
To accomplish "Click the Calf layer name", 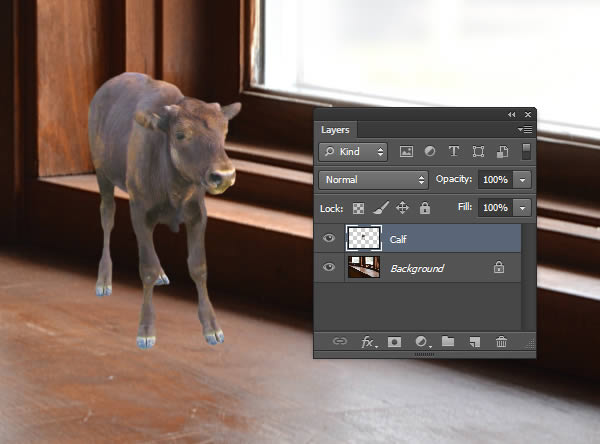I will 398,239.
